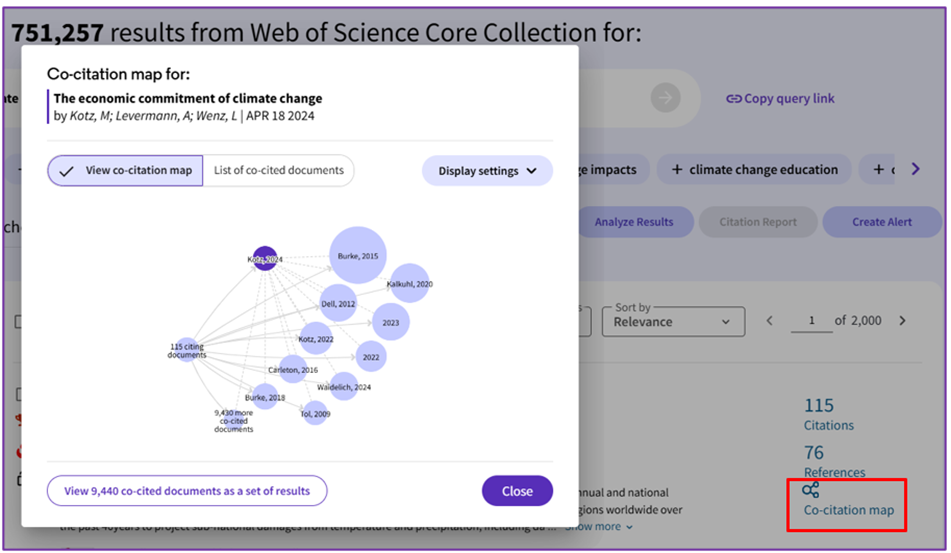Open the Display settings dropdown
The height and width of the screenshot is (553, 951).
pyautogui.click(x=487, y=171)
